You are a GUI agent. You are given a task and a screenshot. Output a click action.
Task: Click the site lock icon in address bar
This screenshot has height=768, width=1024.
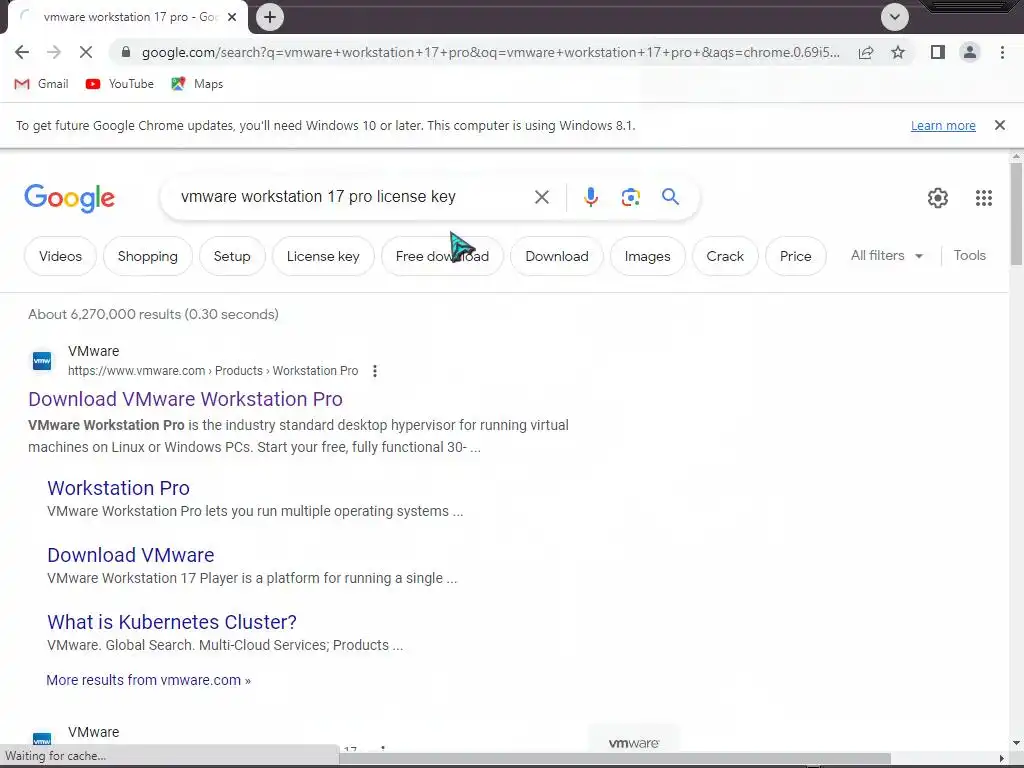(126, 52)
